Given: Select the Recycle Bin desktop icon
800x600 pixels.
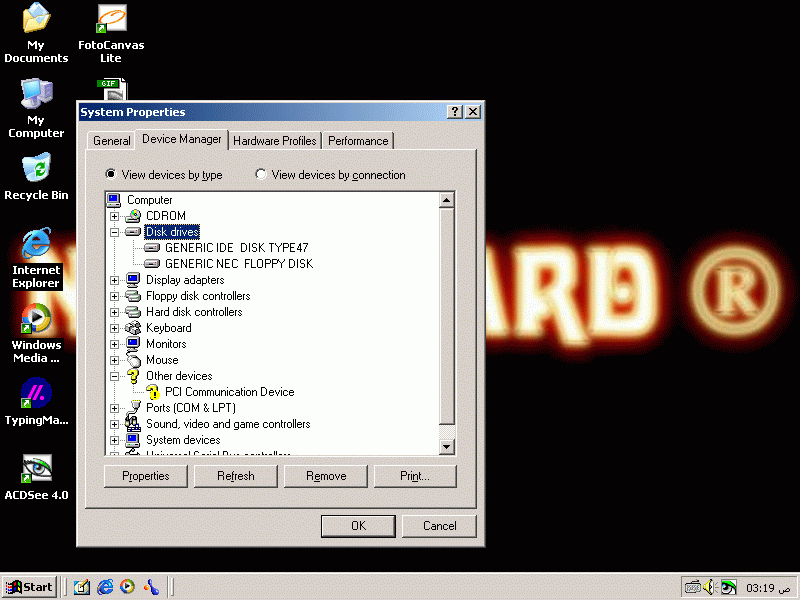Looking at the screenshot, I should [36, 177].
